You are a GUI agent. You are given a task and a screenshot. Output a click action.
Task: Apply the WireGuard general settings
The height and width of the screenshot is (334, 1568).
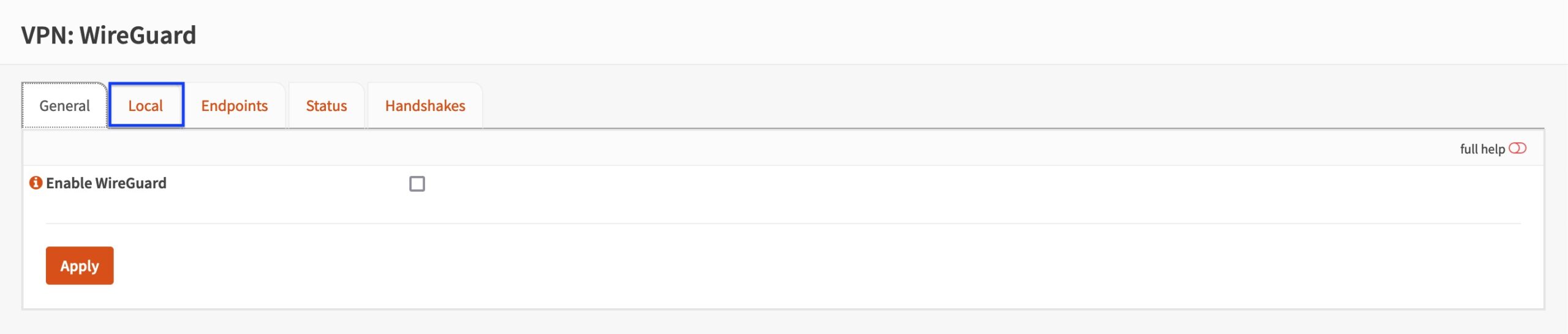(x=80, y=265)
